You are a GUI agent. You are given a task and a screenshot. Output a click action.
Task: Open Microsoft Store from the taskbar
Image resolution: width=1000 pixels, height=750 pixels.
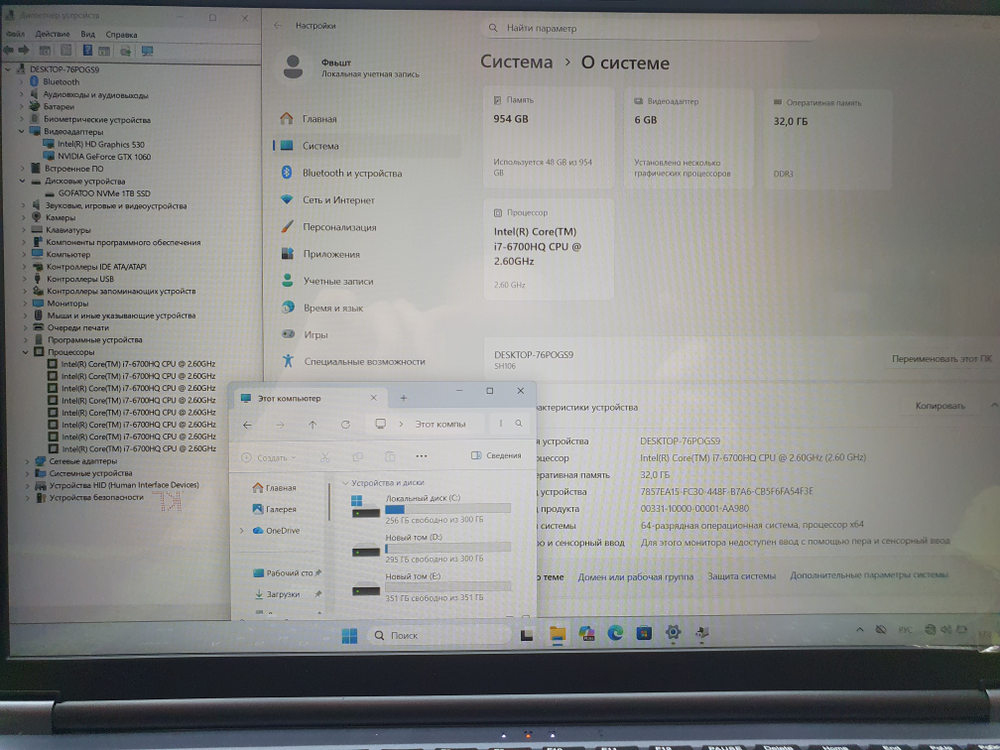[643, 633]
